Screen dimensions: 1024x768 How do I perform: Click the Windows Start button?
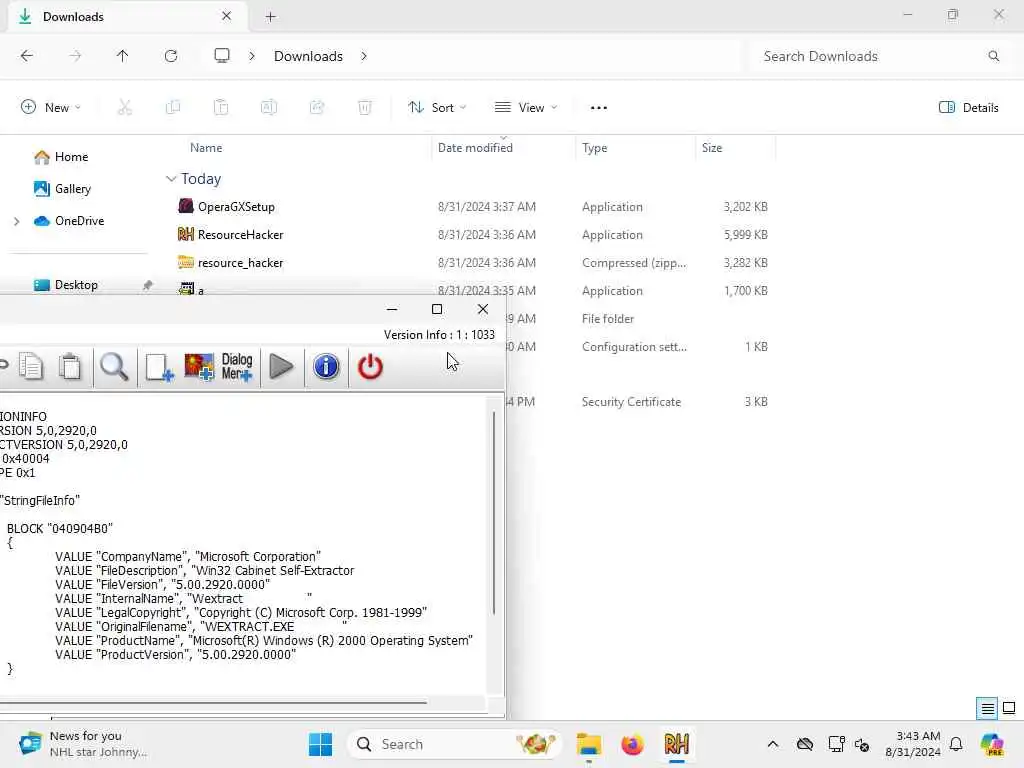tap(320, 744)
